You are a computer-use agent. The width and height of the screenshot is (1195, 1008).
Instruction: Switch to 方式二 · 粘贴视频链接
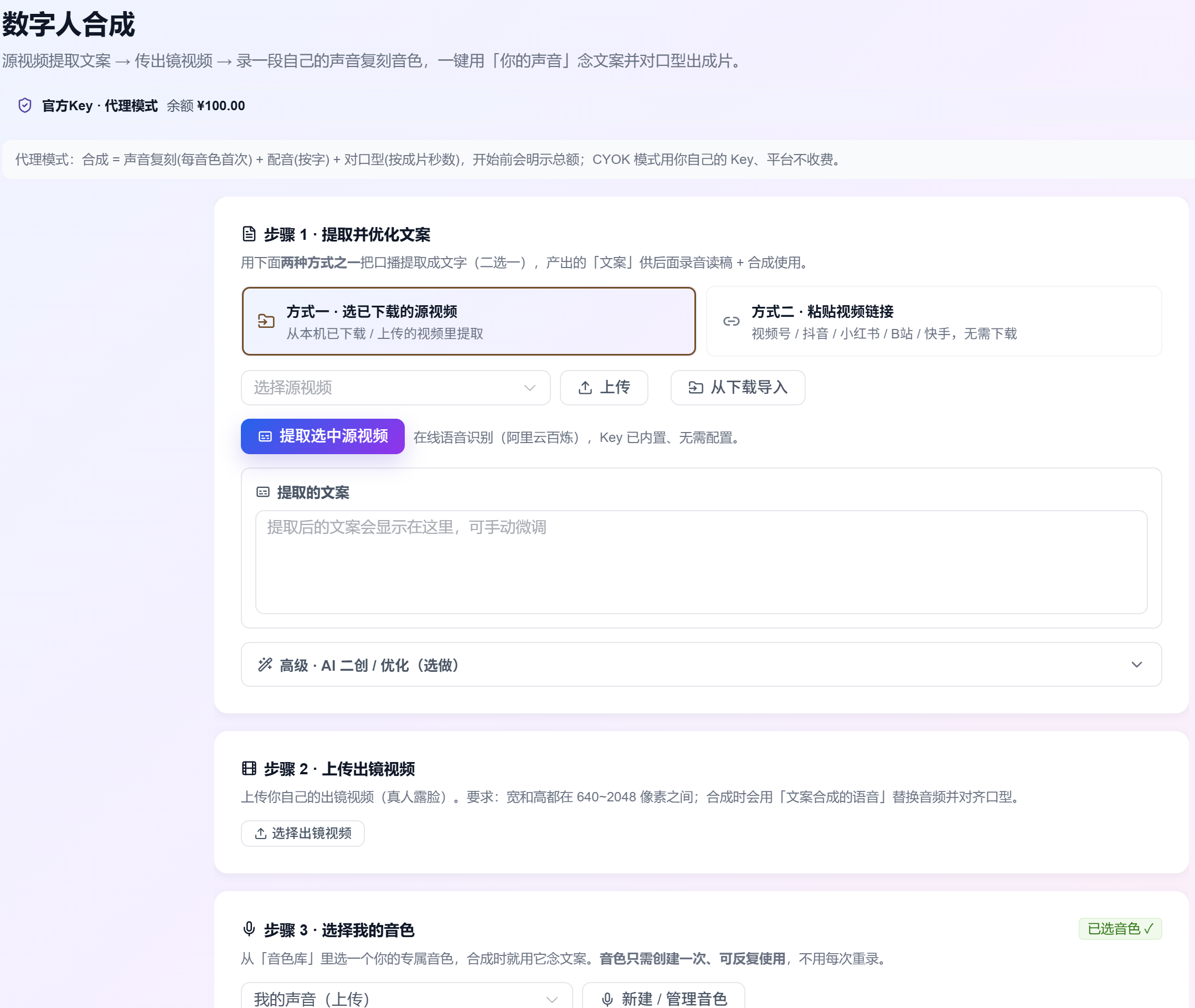(934, 321)
